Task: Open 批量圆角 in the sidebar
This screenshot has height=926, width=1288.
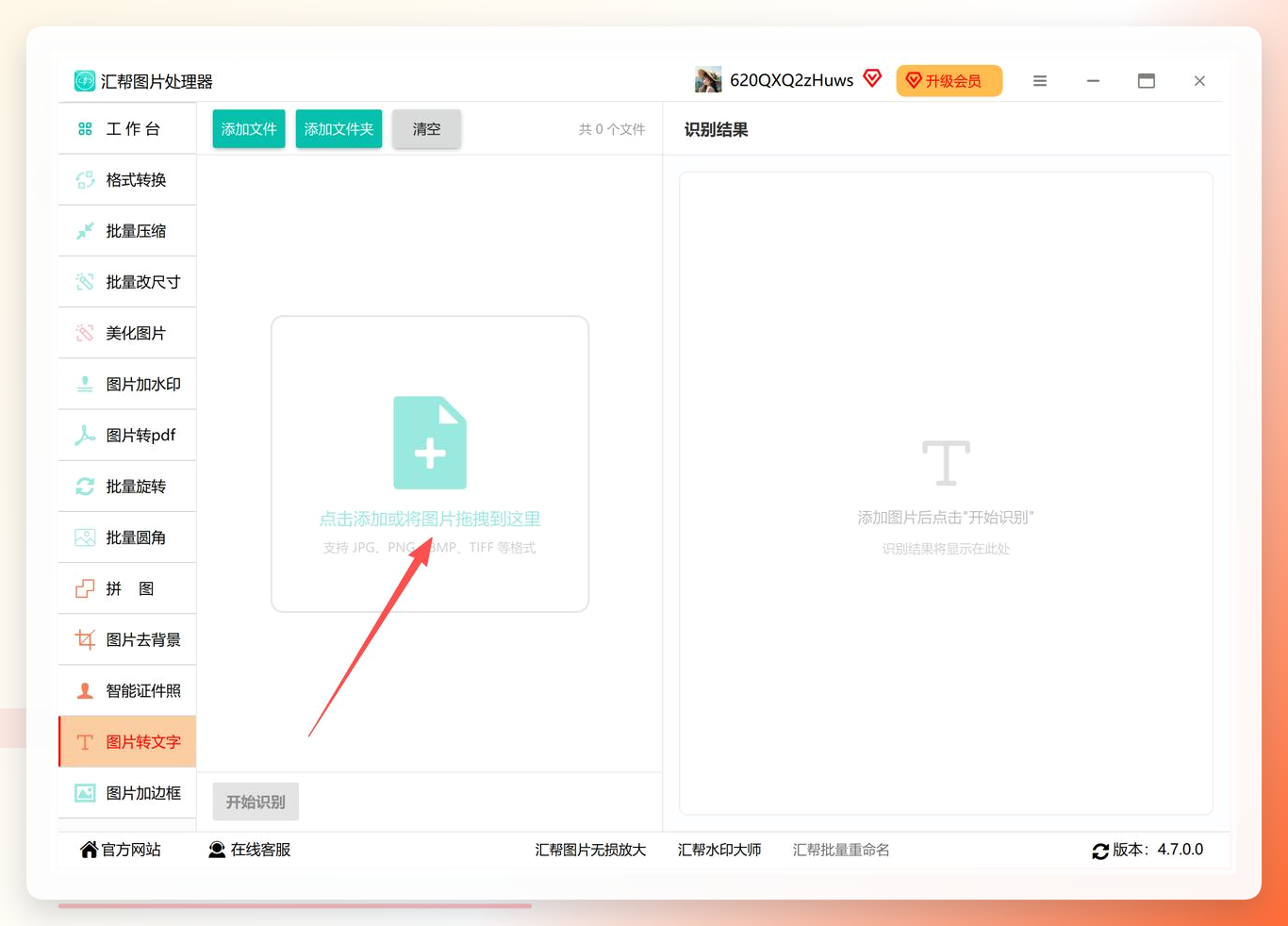Action: coord(127,537)
